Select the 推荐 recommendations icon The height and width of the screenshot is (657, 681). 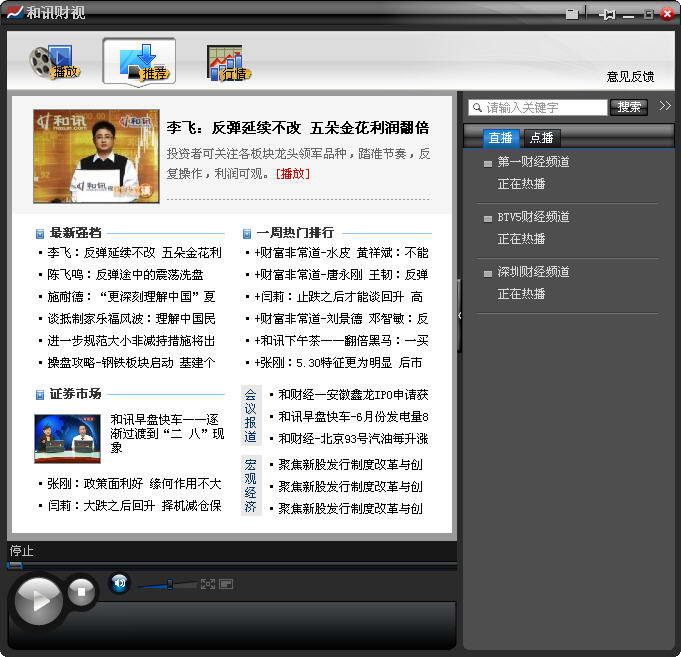(x=139, y=62)
